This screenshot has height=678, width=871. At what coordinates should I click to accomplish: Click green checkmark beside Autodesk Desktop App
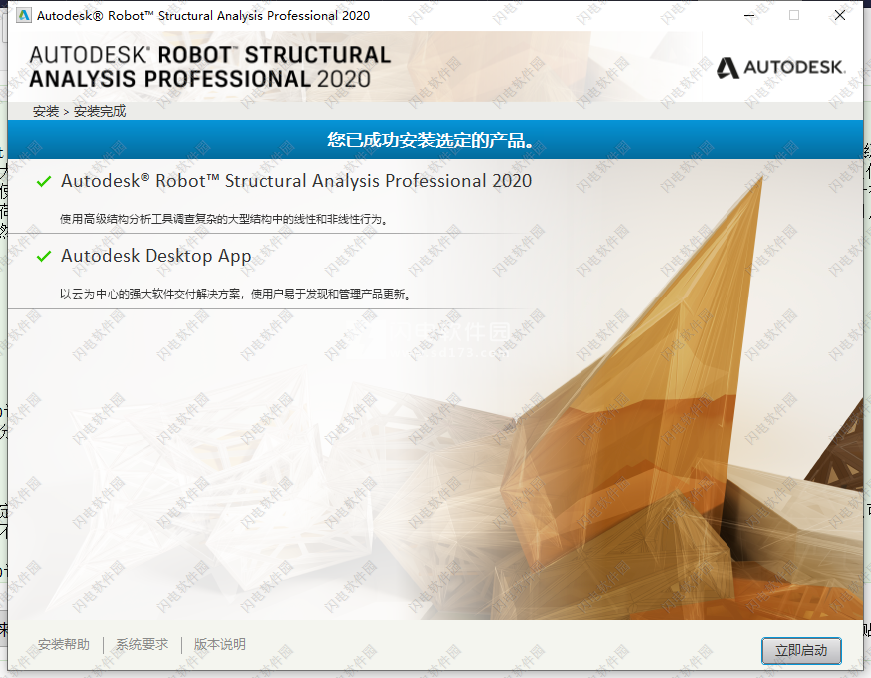coord(44,257)
